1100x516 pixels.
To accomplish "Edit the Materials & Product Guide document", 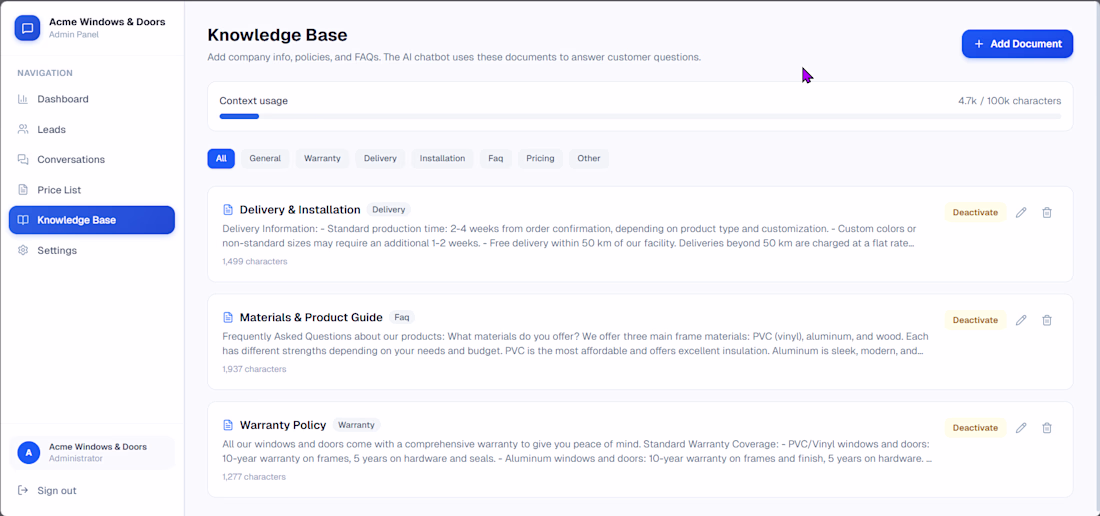I will [x=1021, y=320].
